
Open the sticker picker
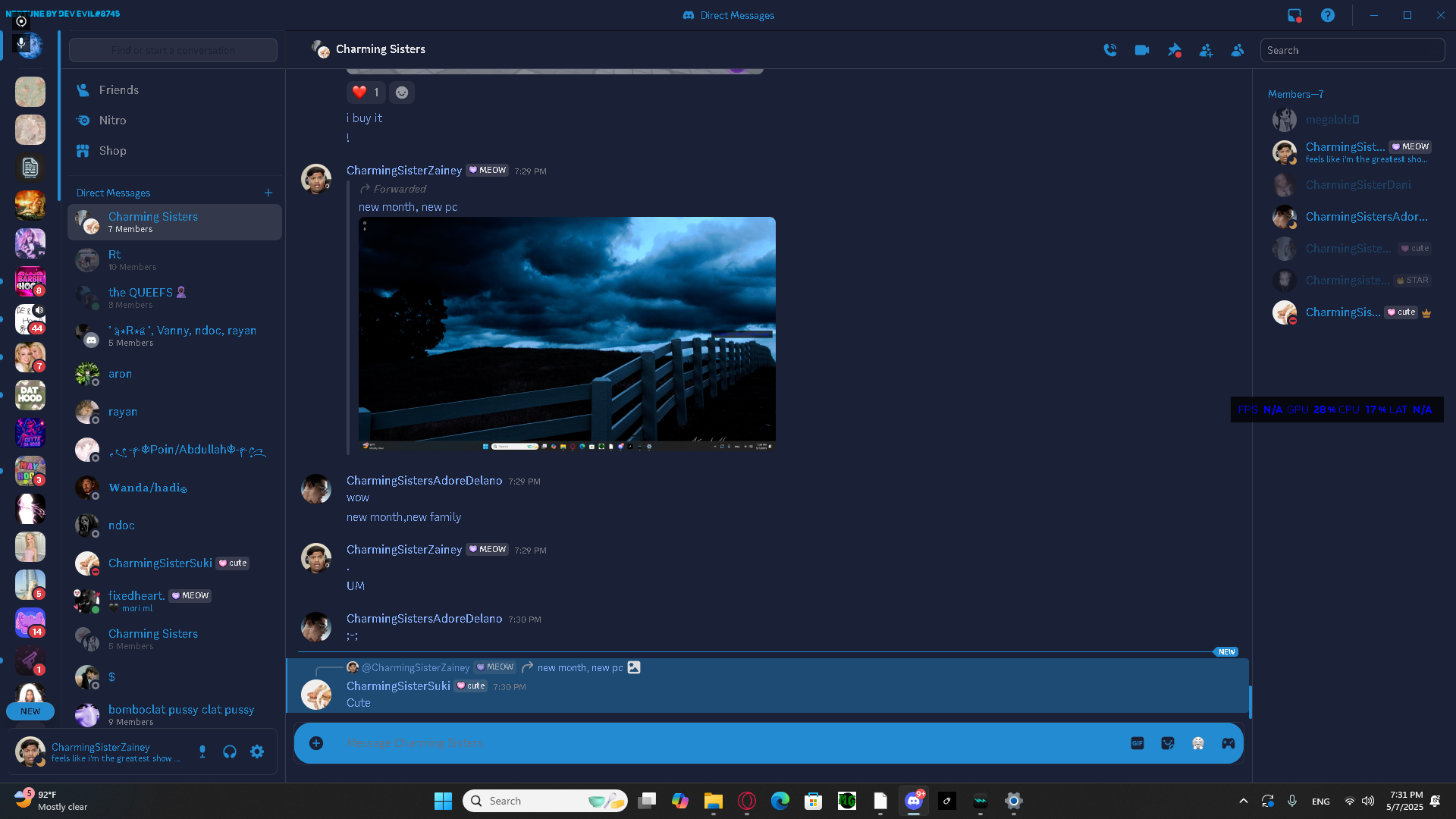1168,743
